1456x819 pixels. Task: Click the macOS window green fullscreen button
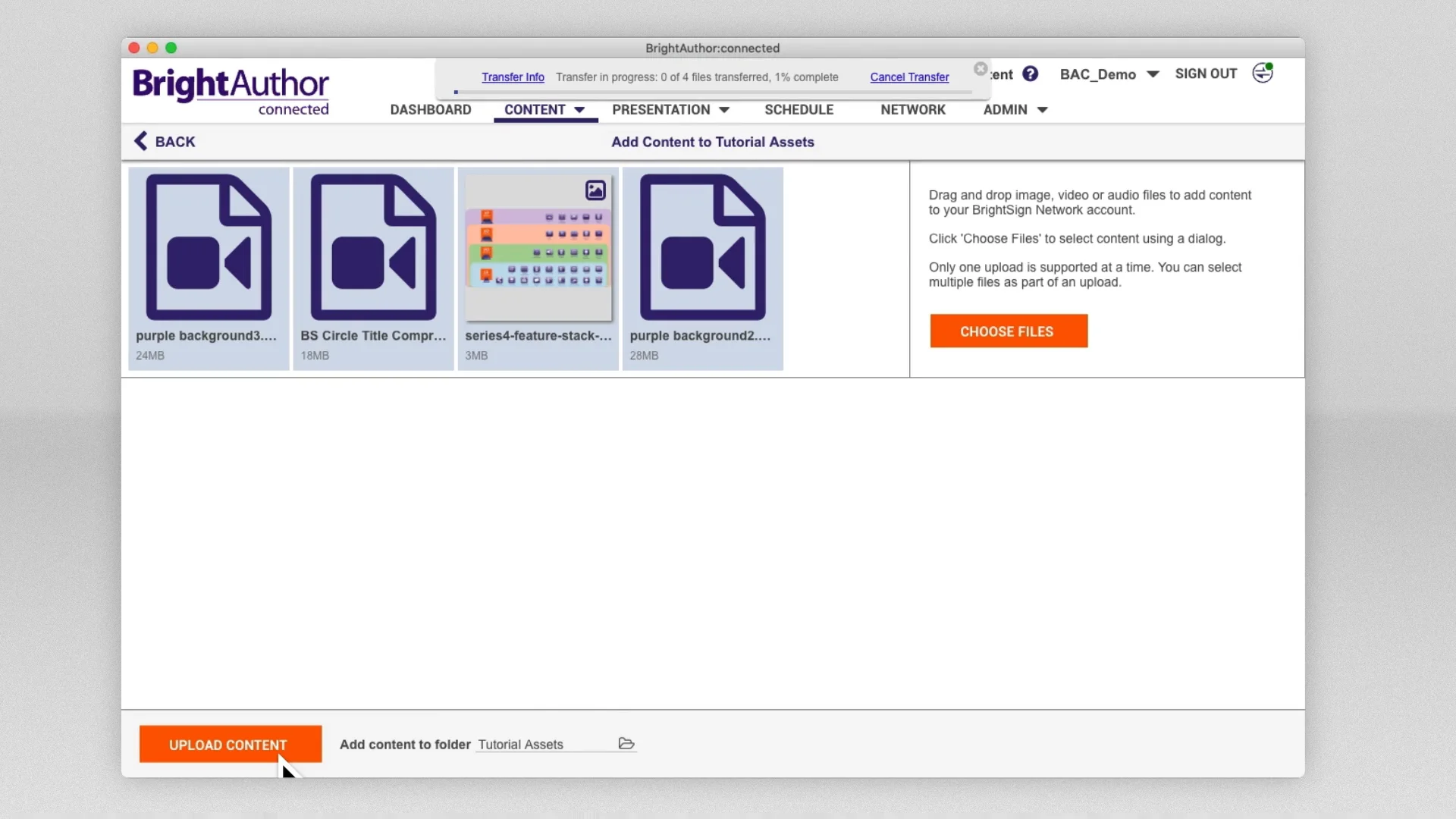point(171,48)
